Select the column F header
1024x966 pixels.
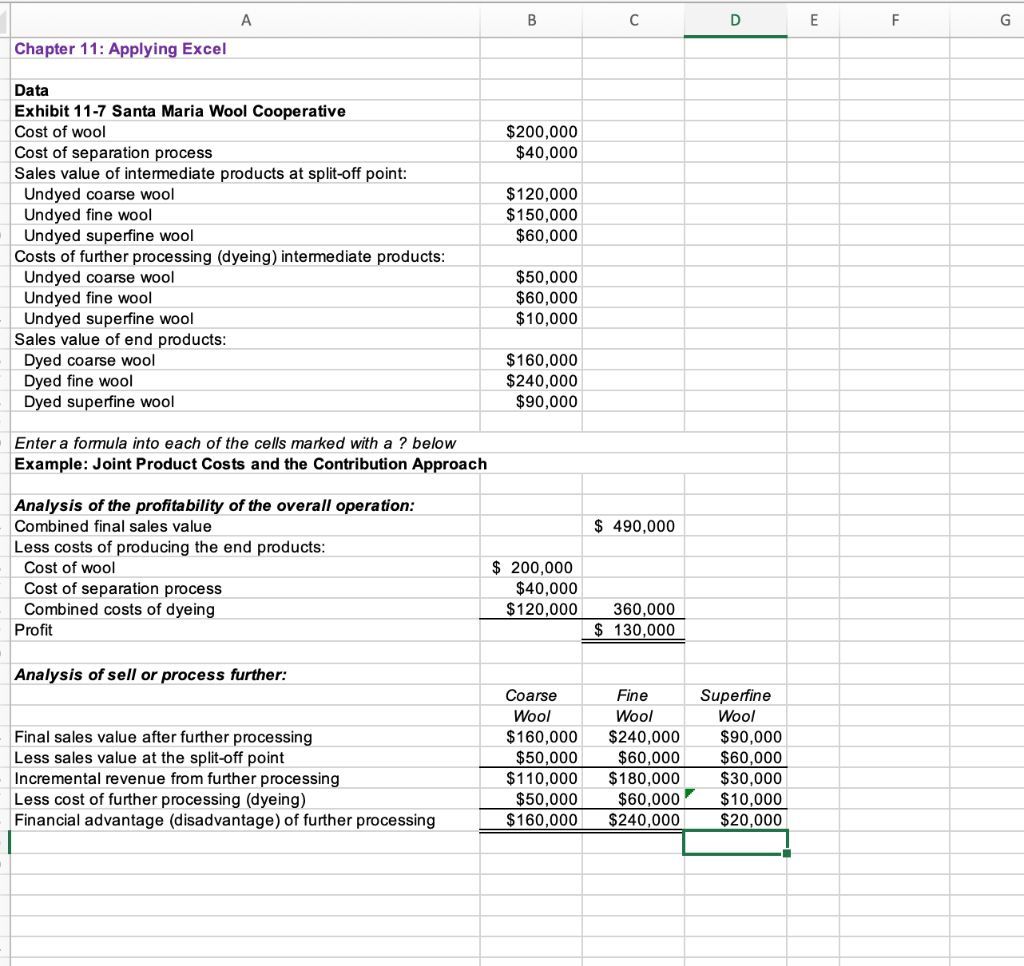[894, 19]
